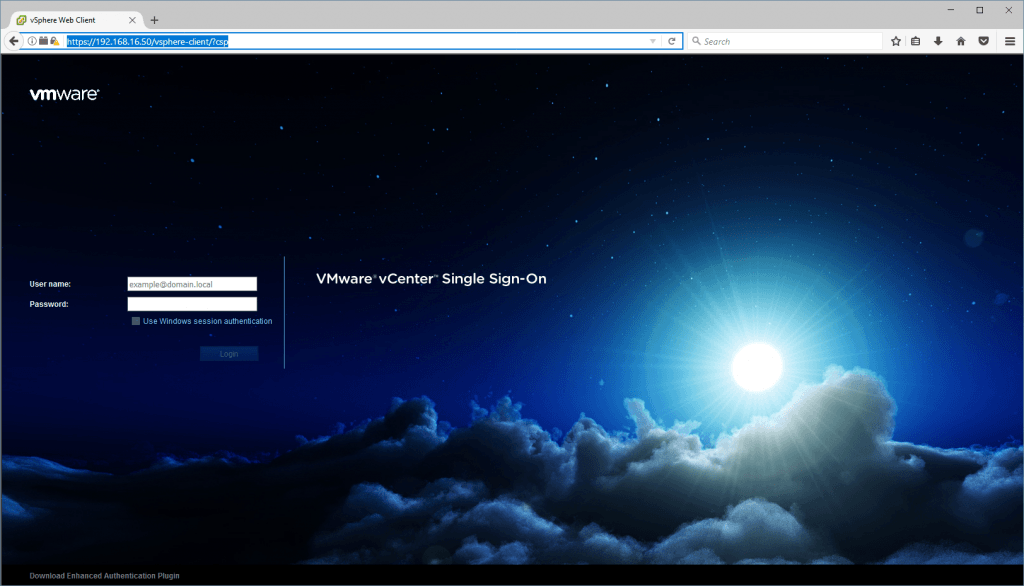Screen dimensions: 1024x586
Task: Reload the page with the refresh icon
Action: pyautogui.click(x=671, y=41)
